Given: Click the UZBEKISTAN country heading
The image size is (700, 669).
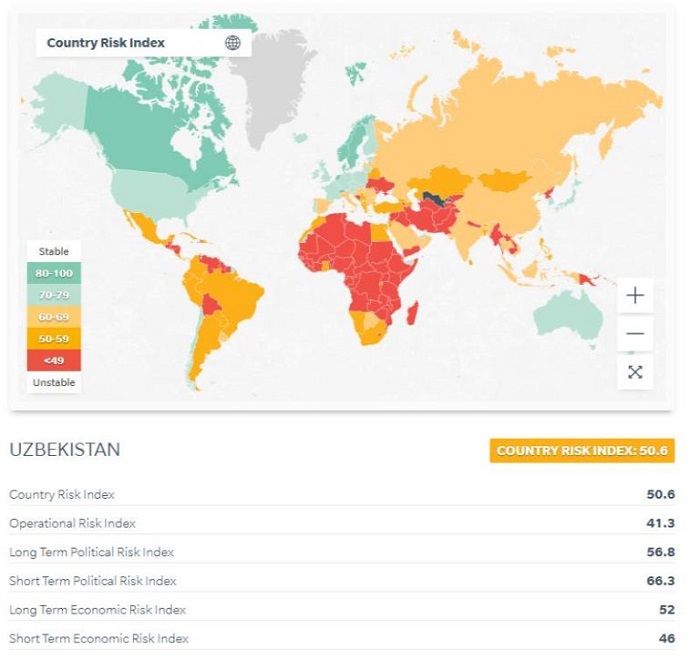Looking at the screenshot, I should [65, 450].
